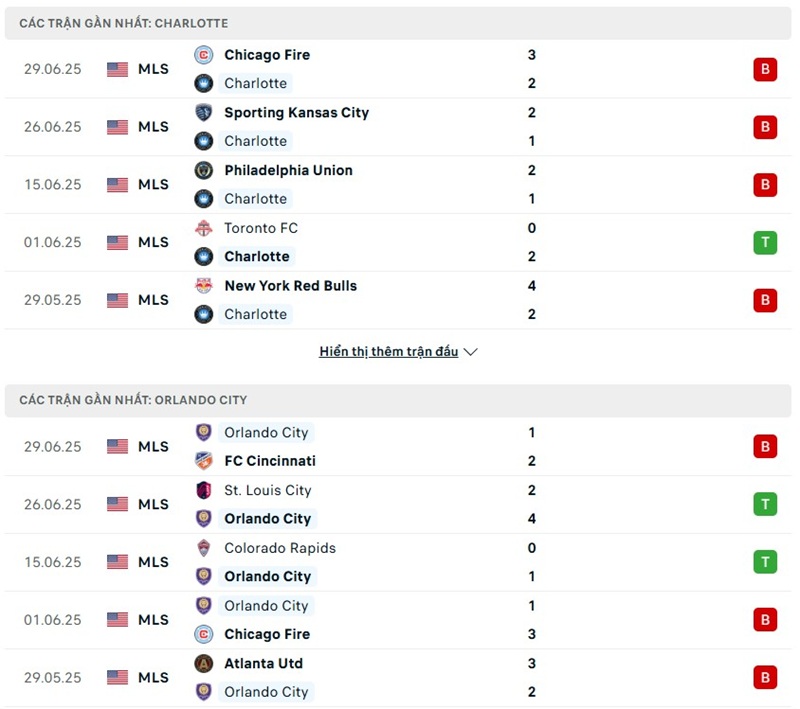Click the Colorado Rapids crest icon
Image resolution: width=800 pixels, height=709 pixels.
[204, 548]
